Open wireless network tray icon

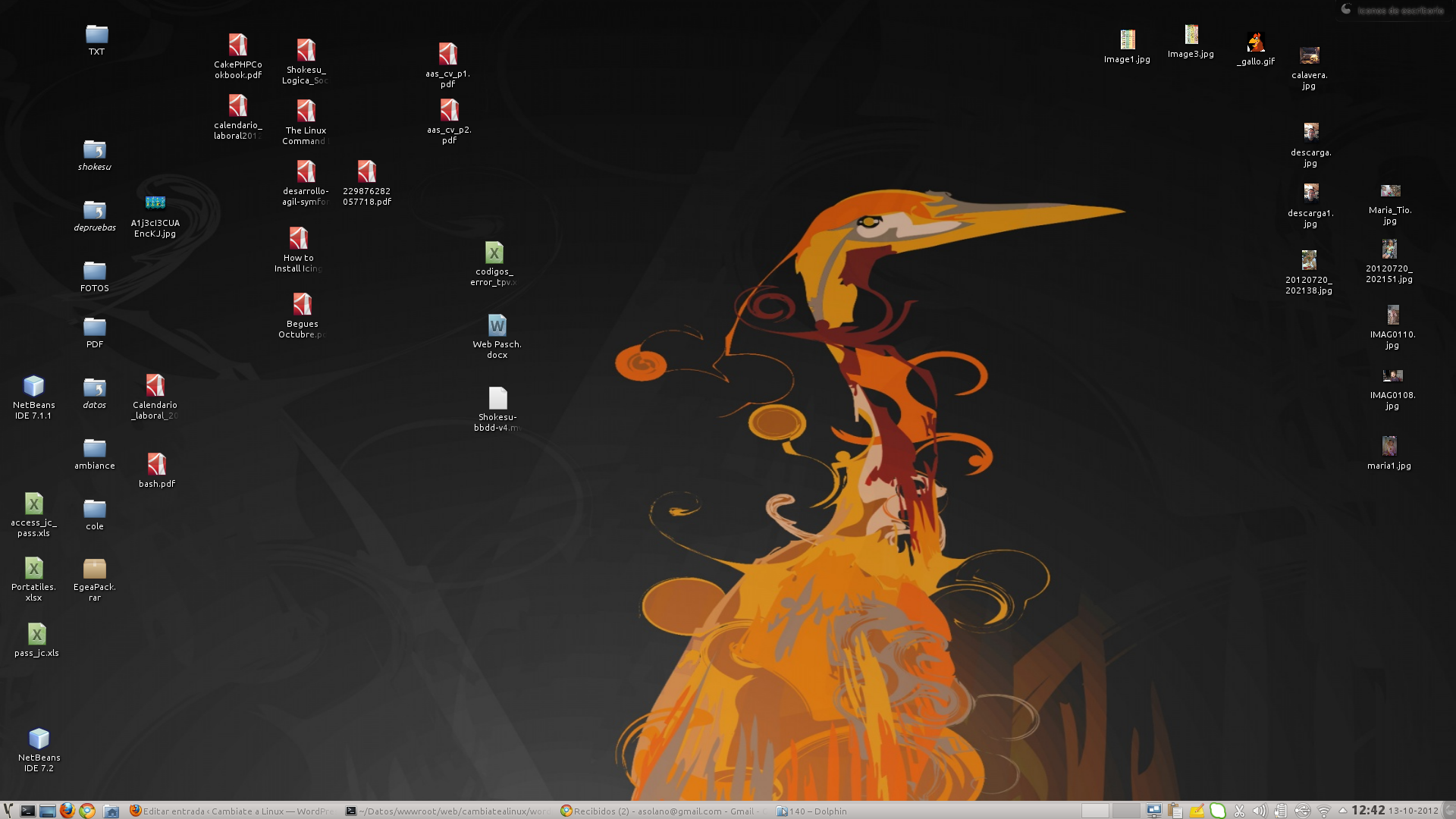pyautogui.click(x=1323, y=811)
